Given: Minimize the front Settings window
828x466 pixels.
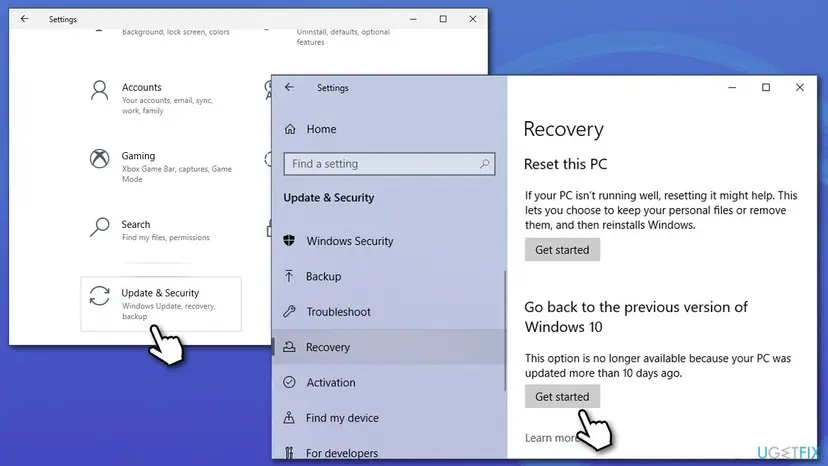Looking at the screenshot, I should pos(732,88).
